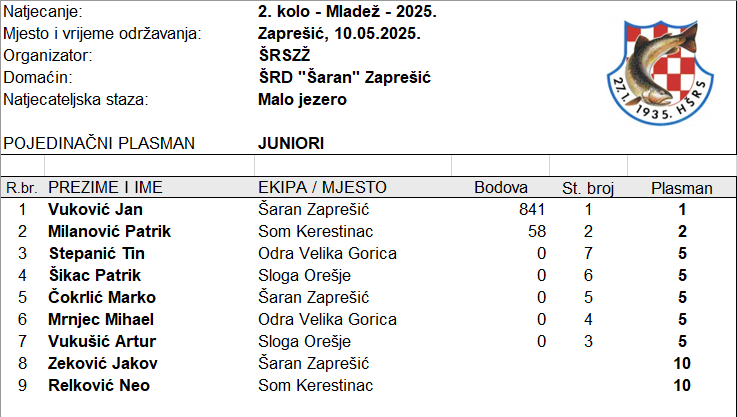737x417 pixels.
Task: Click the name Milanović Patrik
Action: (x=109, y=232)
